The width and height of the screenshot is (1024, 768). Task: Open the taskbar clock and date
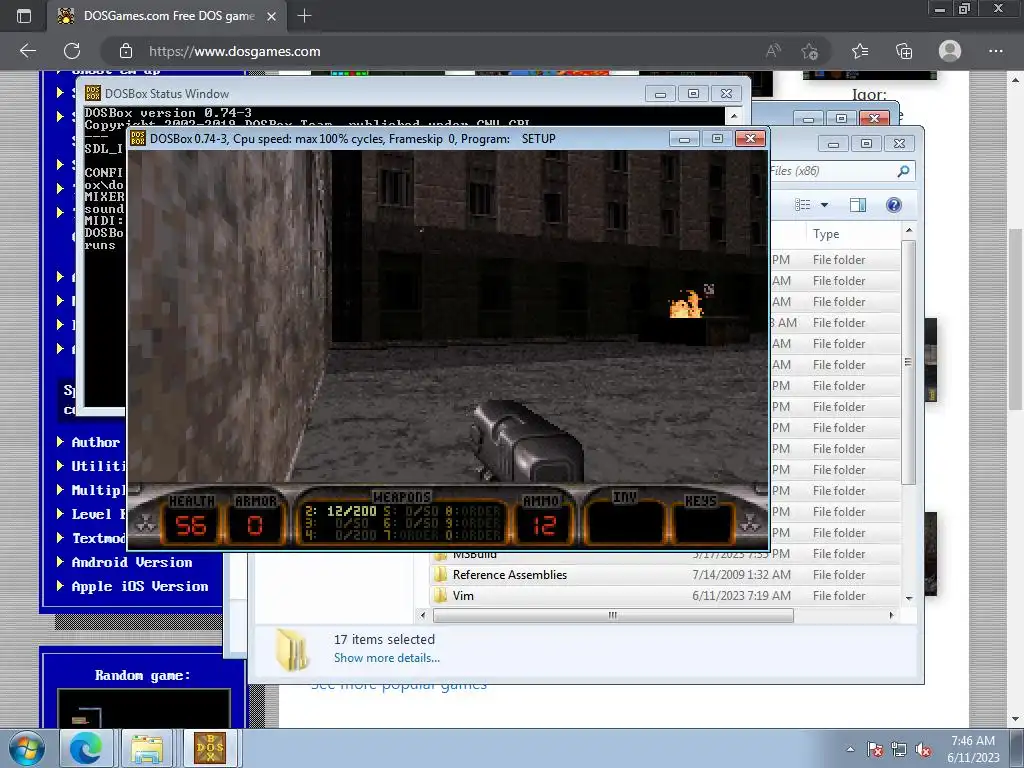[x=973, y=749]
